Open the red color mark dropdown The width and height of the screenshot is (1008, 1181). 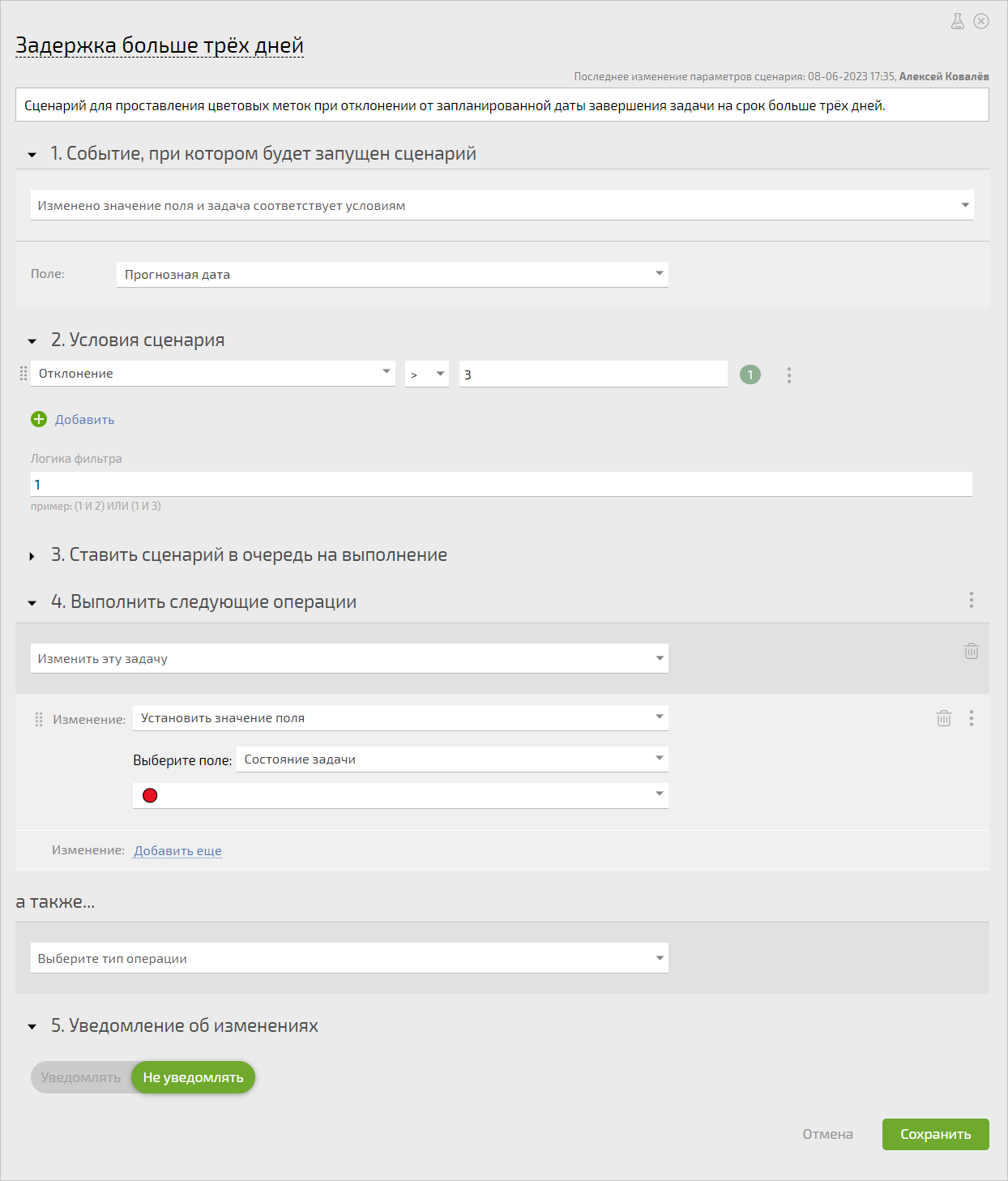(x=400, y=795)
